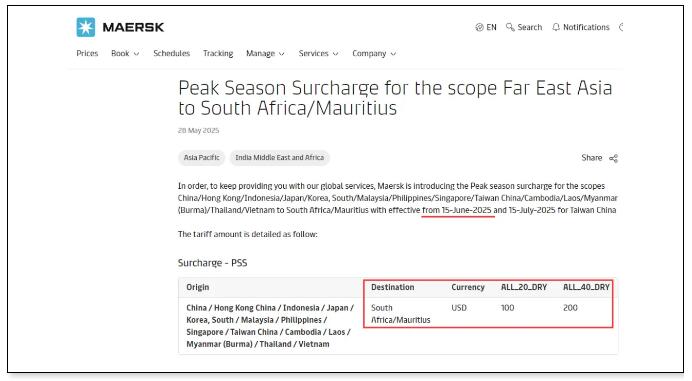Click the ALL_40_DRY column header

(586, 287)
